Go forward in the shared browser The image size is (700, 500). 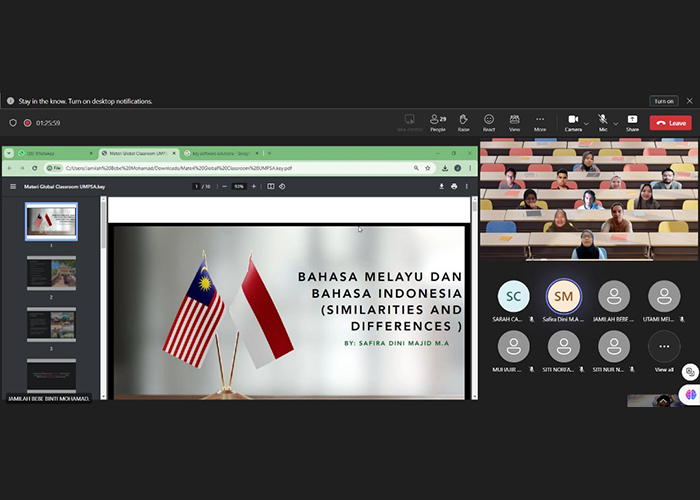pos(22,168)
